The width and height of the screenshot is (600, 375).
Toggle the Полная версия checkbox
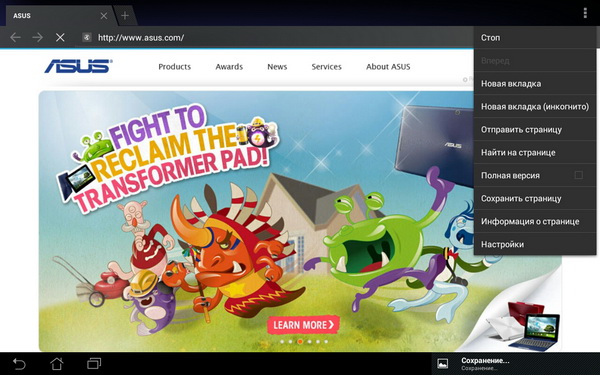(579, 175)
